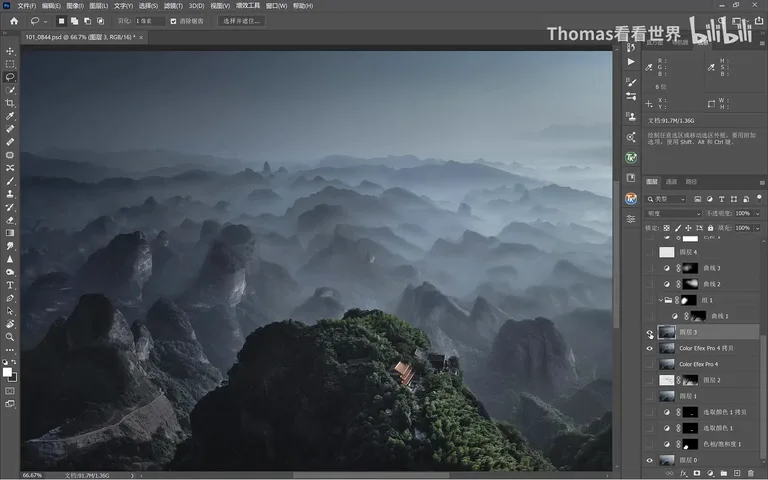The image size is (768, 480).
Task: Click Add layer mask icon
Action: pyautogui.click(x=696, y=473)
